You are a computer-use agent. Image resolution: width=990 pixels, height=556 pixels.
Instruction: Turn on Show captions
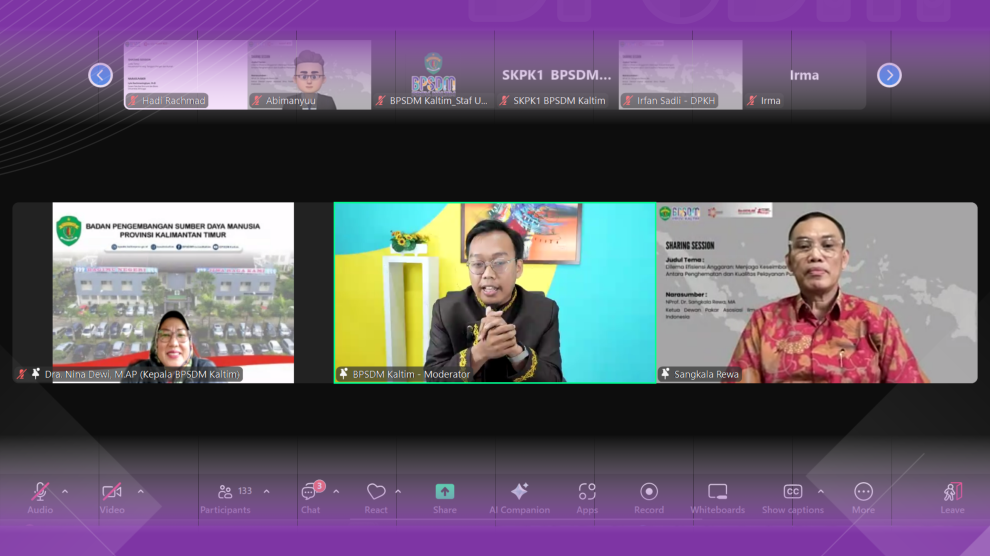pyautogui.click(x=792, y=497)
